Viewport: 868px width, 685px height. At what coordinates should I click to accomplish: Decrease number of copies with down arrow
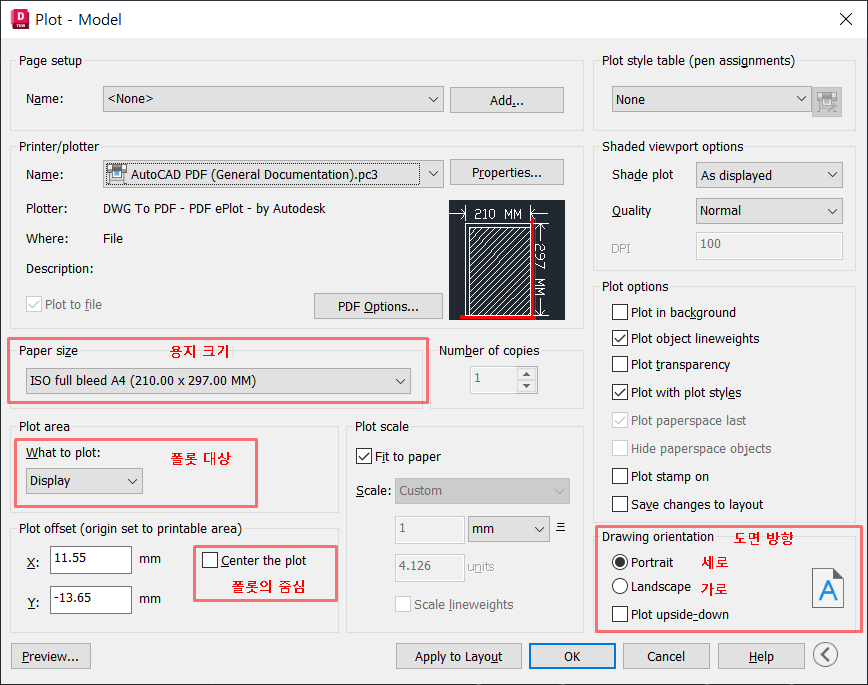click(526, 386)
